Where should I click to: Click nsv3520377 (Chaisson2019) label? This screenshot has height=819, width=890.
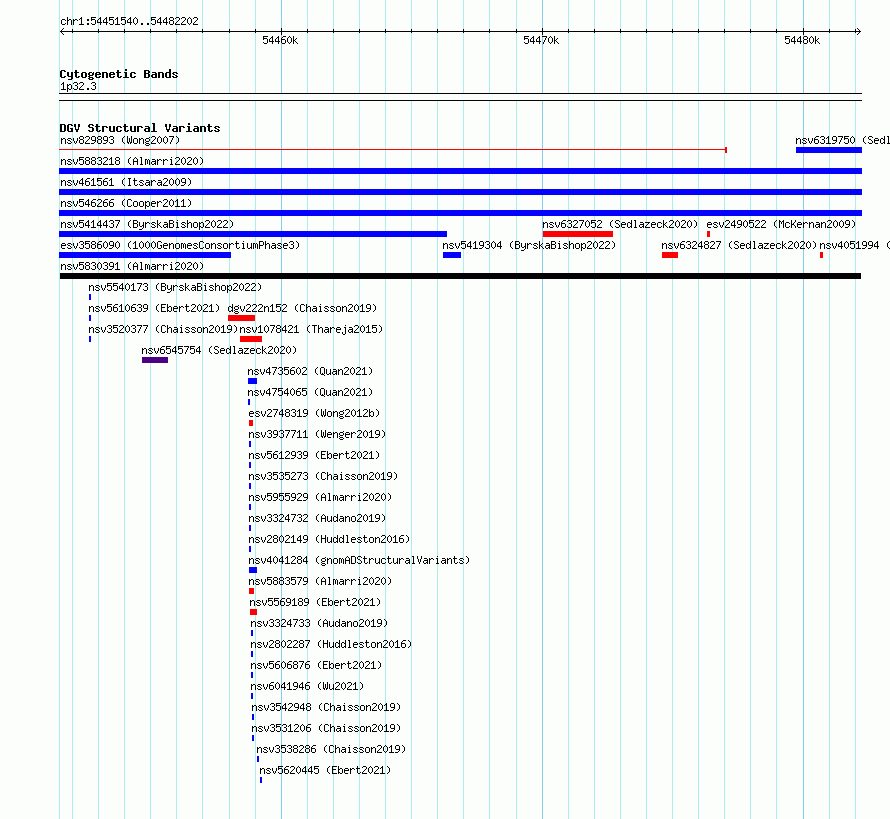pos(163,329)
